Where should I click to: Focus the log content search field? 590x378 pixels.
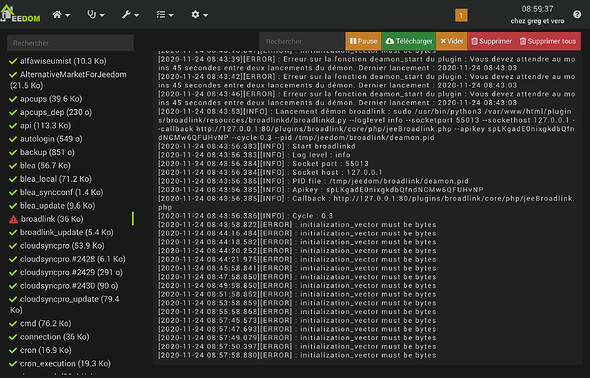302,41
